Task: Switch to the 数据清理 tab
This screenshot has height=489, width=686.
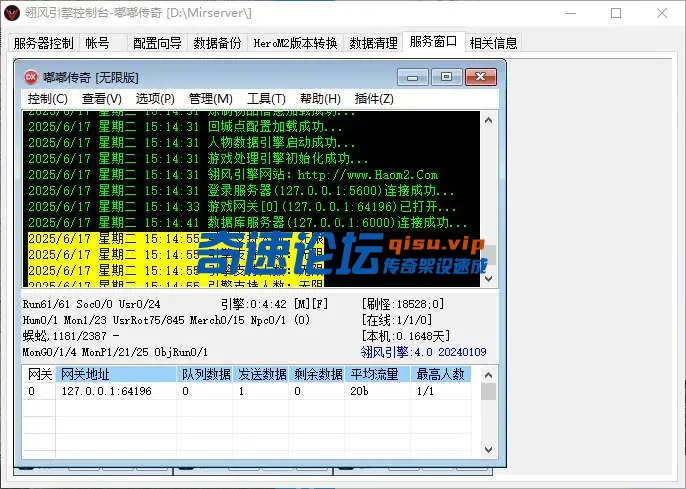Action: pyautogui.click(x=373, y=43)
